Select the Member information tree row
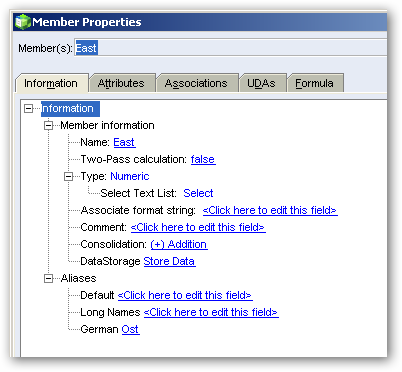Image resolution: width=402 pixels, height=372 pixels. (x=107, y=126)
